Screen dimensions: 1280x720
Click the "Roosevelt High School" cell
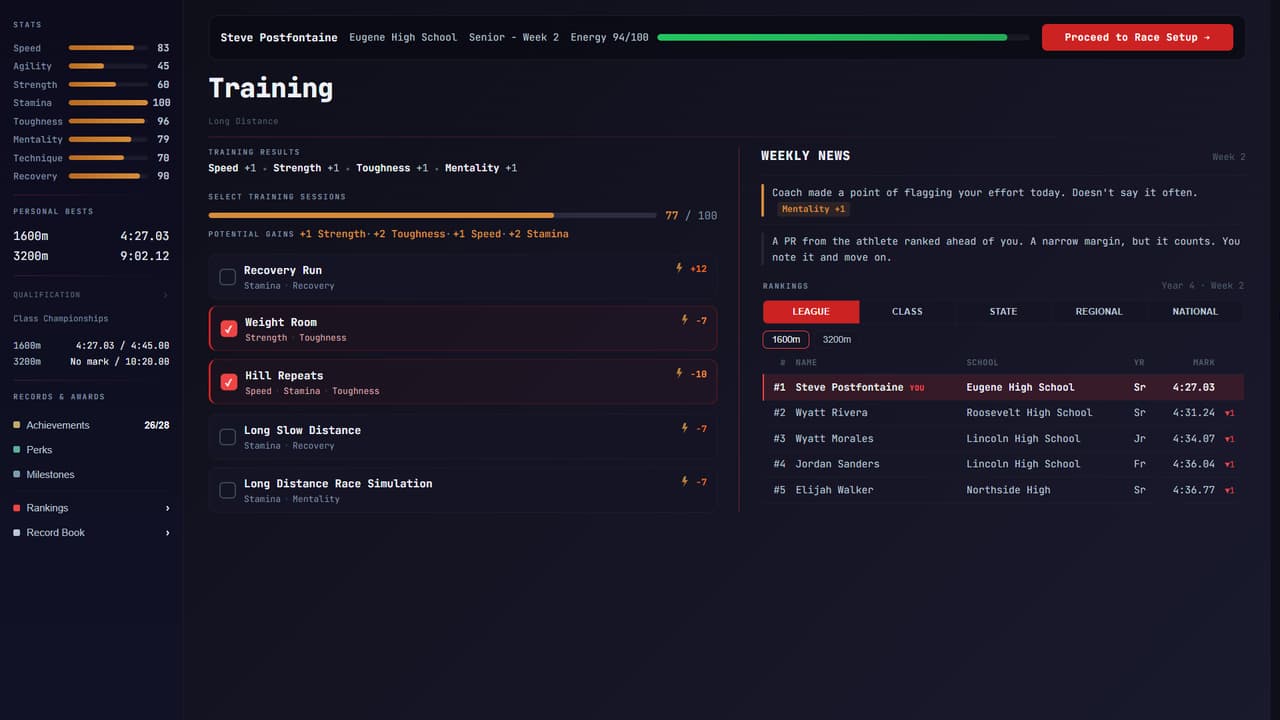point(1029,413)
